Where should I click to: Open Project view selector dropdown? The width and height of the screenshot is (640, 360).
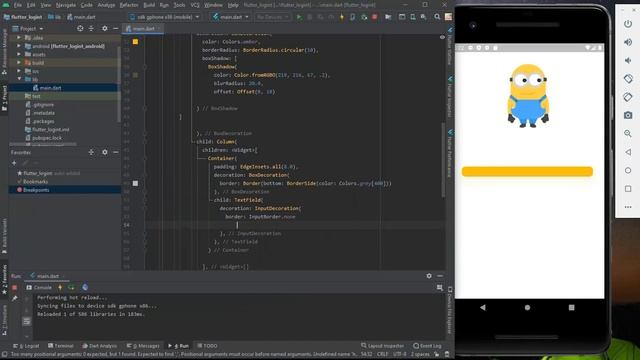click(x=28, y=29)
